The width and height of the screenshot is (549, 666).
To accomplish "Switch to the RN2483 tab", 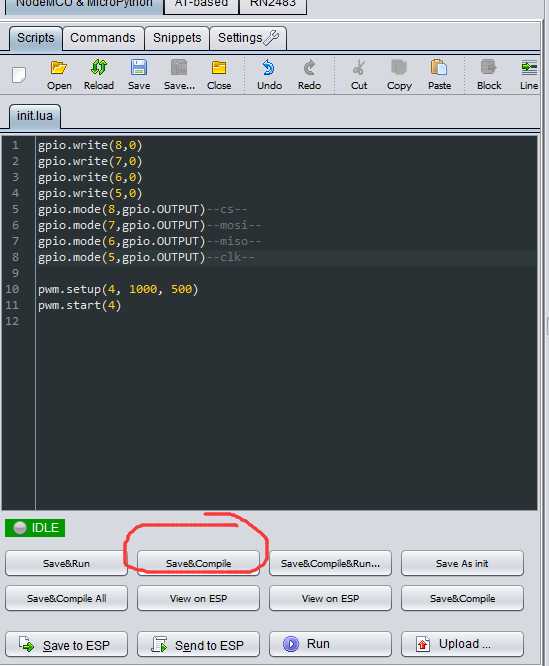I will click(273, 4).
